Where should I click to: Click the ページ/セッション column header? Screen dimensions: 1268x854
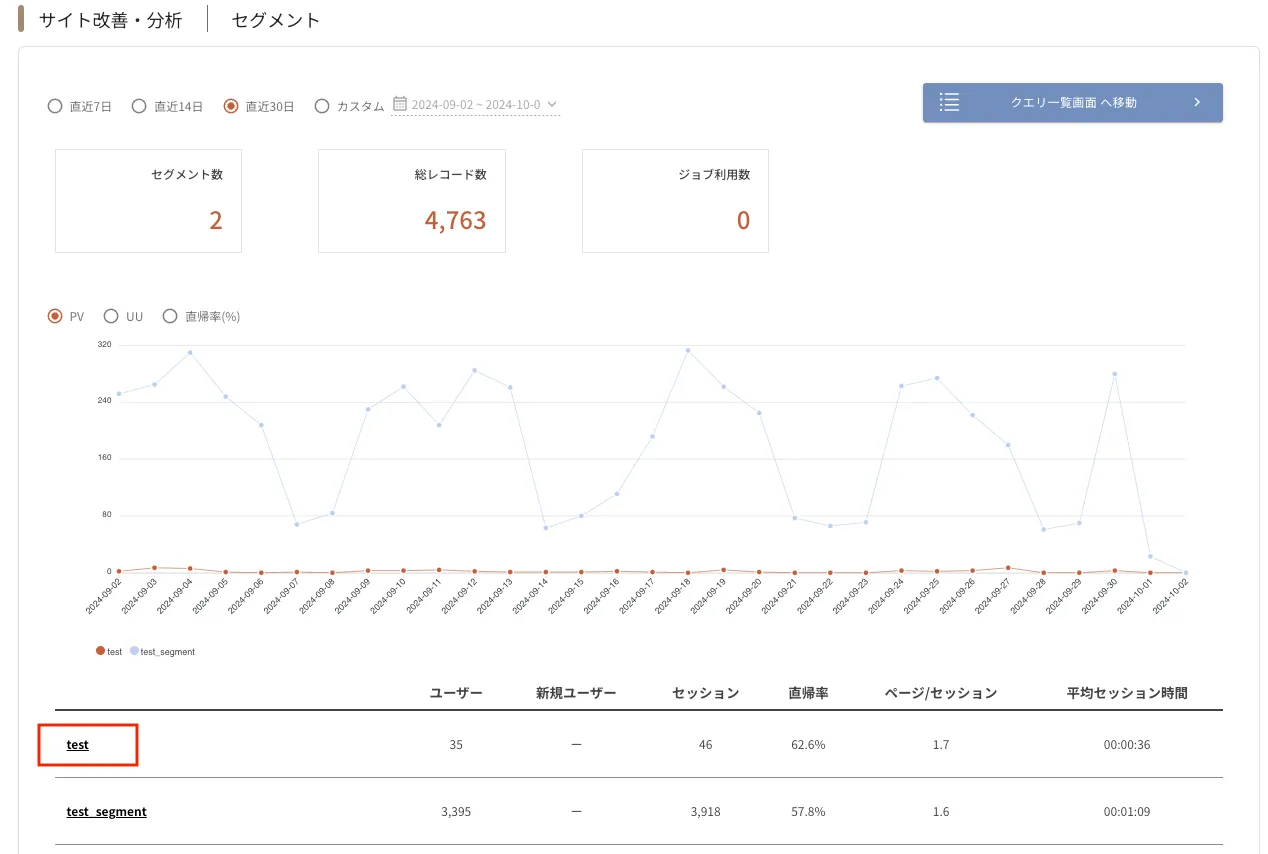click(x=940, y=693)
